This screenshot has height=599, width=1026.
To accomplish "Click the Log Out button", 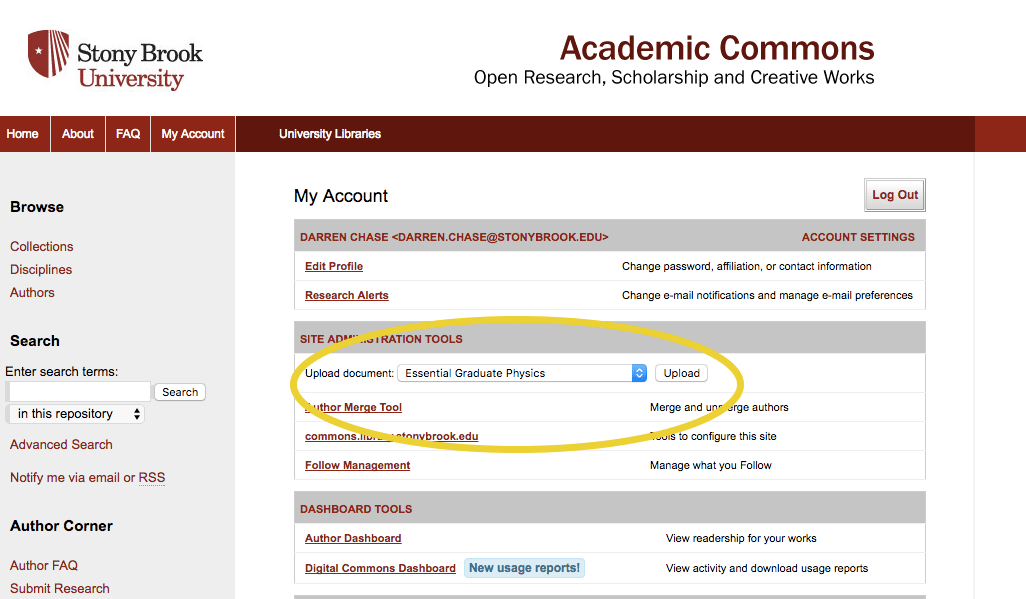I will (894, 195).
